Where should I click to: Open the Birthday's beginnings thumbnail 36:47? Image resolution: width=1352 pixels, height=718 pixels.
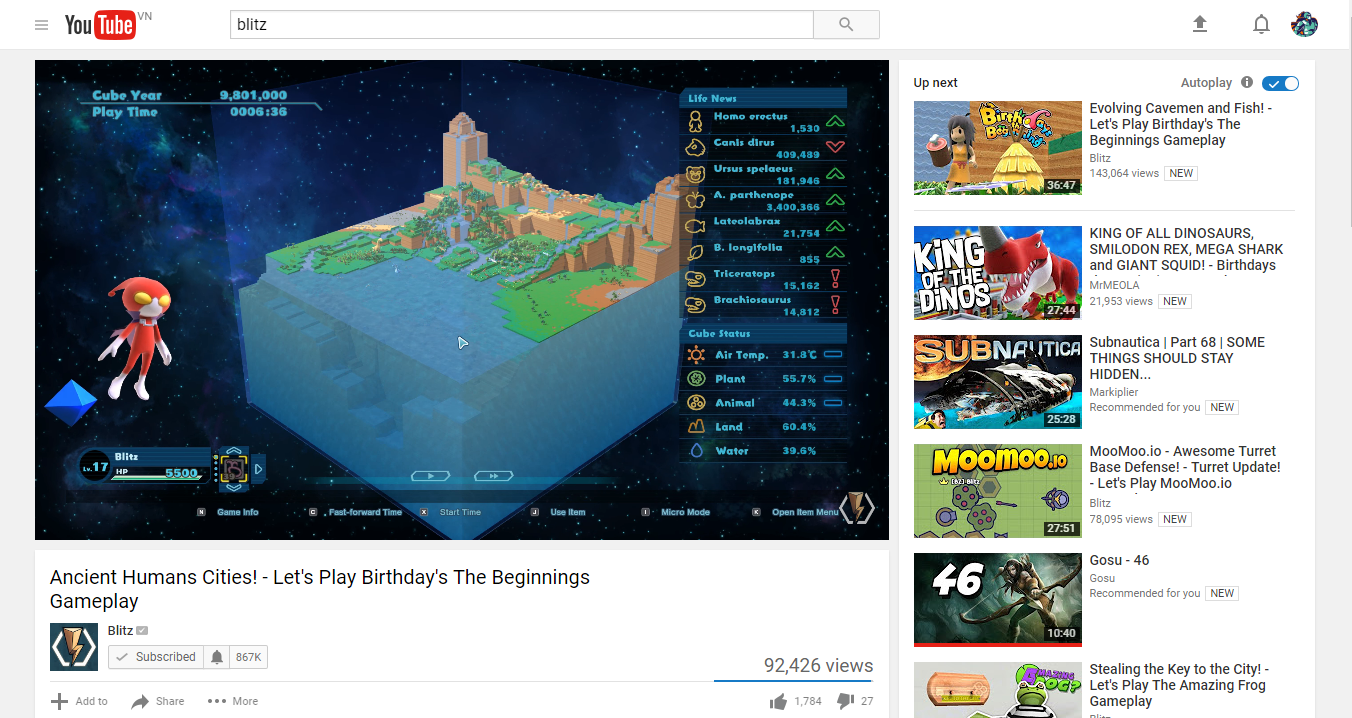click(998, 147)
